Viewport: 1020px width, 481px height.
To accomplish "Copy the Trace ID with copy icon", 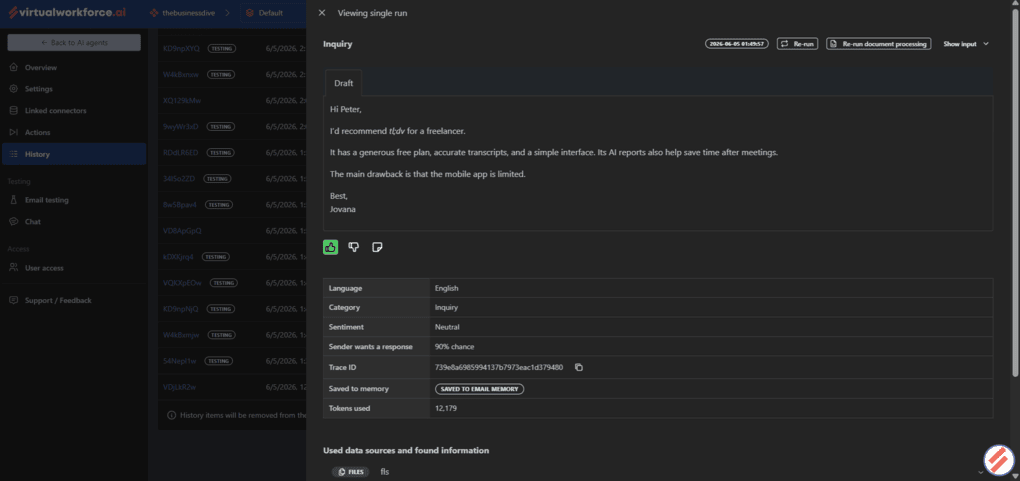I will pos(578,367).
